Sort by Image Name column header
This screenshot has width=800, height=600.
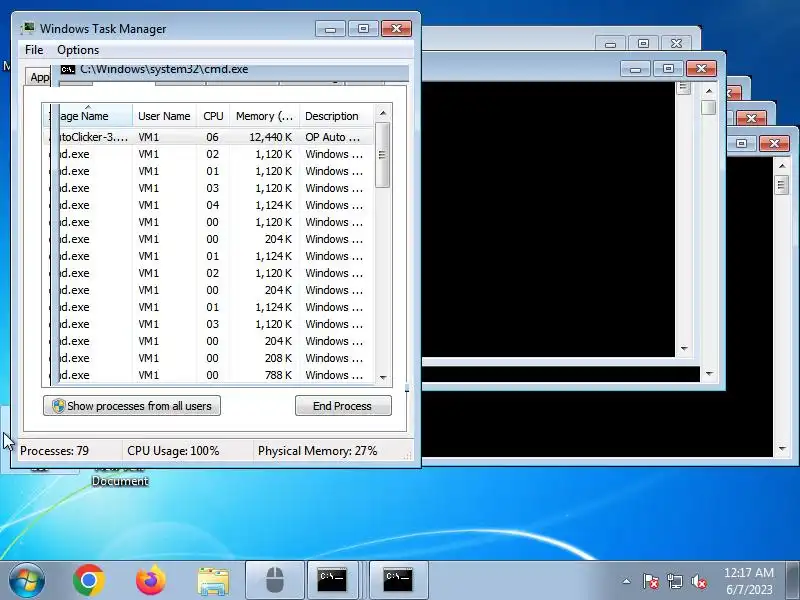point(91,116)
